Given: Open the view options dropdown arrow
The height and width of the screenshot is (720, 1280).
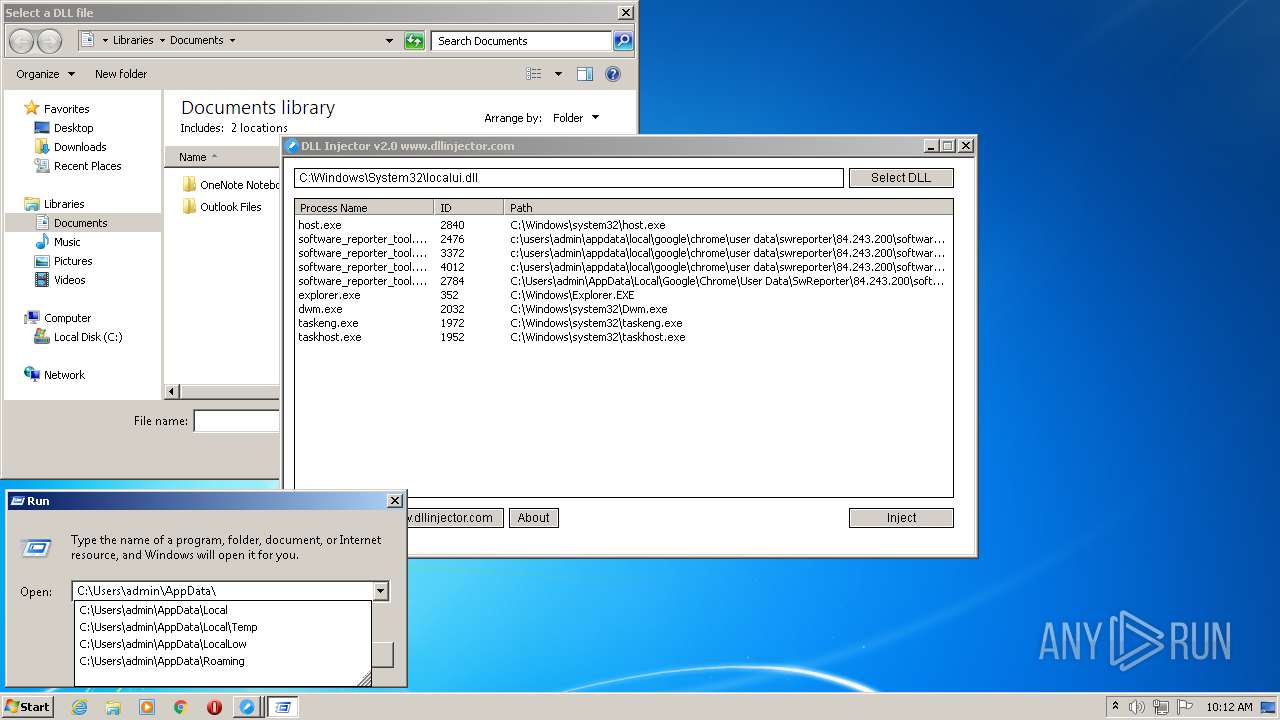Looking at the screenshot, I should (558, 74).
